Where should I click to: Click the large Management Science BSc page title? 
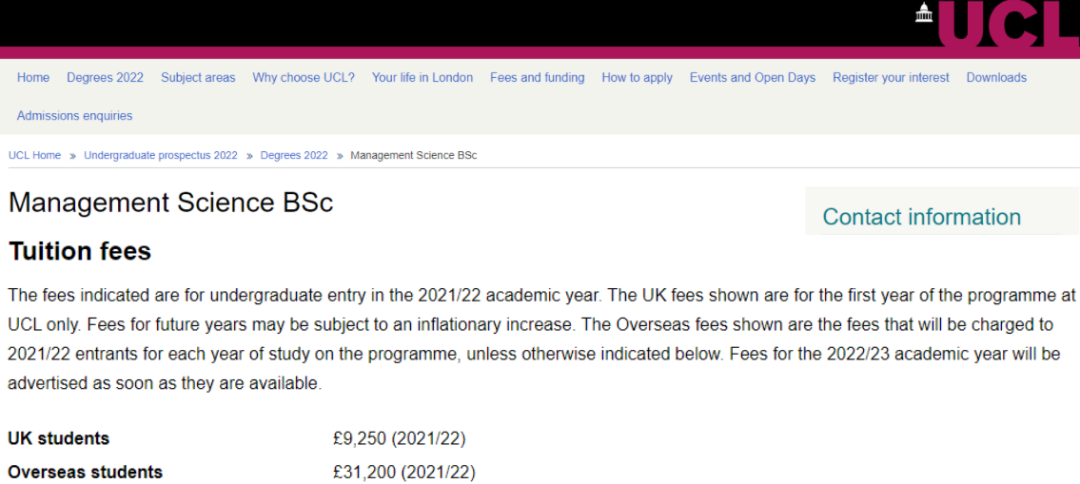[170, 203]
